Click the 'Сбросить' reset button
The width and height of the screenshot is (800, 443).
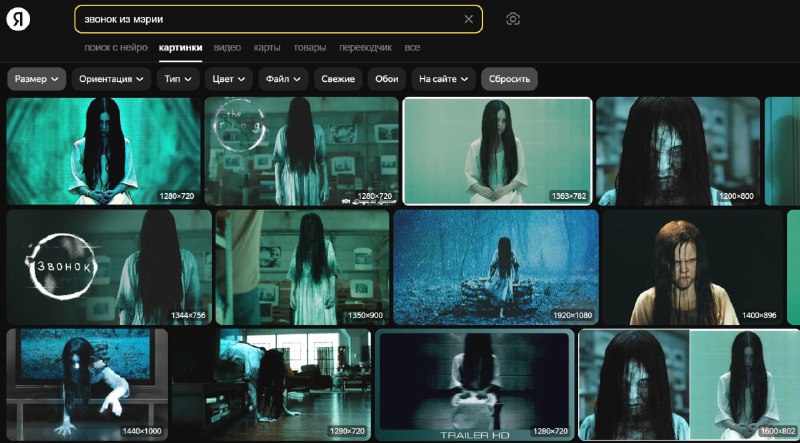coord(509,79)
